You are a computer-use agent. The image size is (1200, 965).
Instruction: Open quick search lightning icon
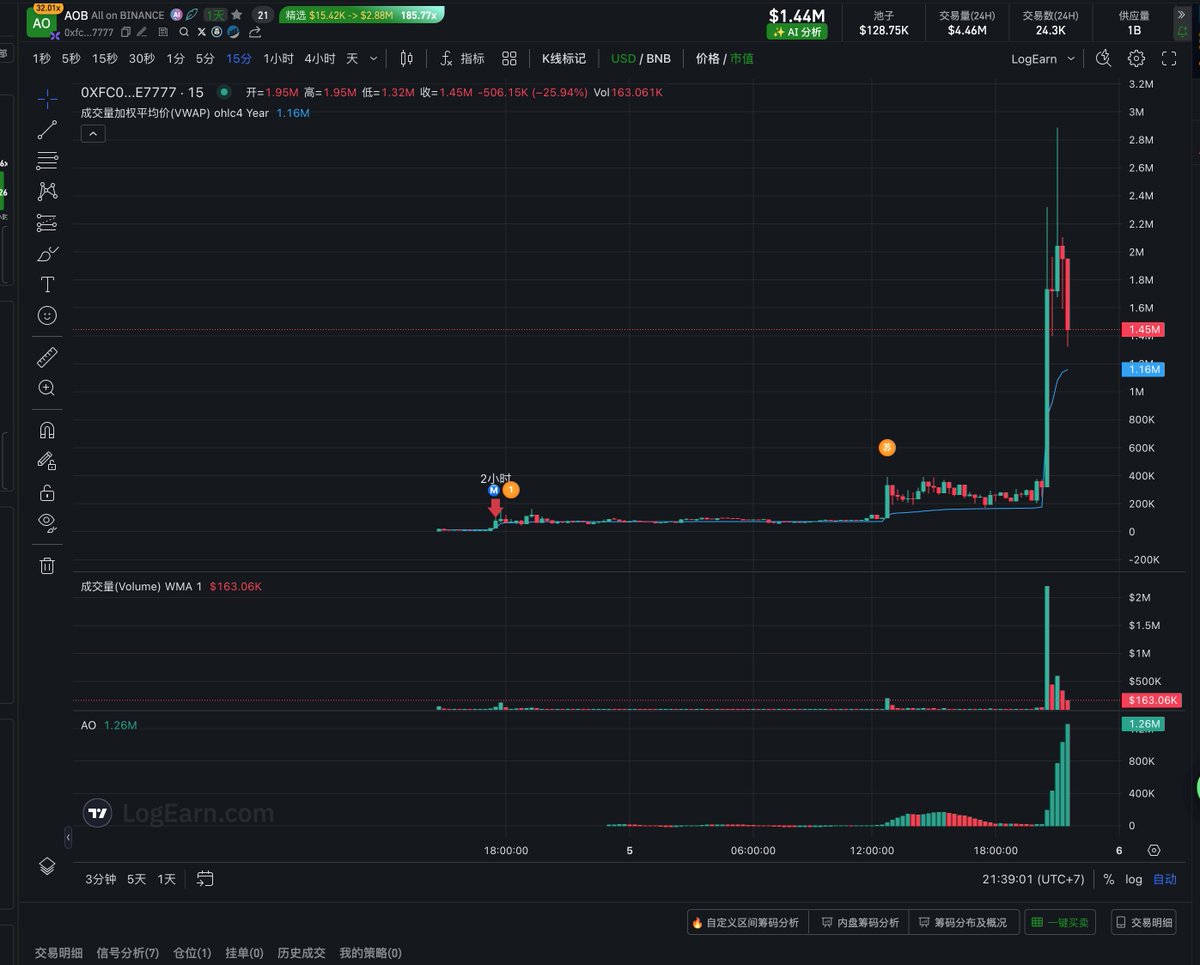[1103, 59]
